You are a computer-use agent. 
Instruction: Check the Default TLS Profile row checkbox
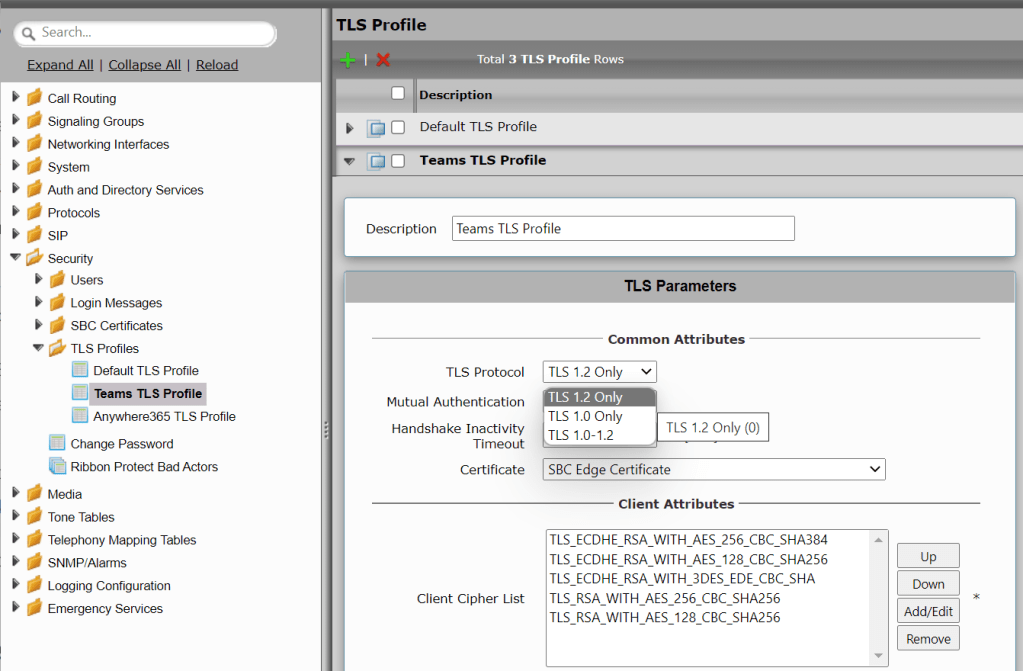point(398,127)
